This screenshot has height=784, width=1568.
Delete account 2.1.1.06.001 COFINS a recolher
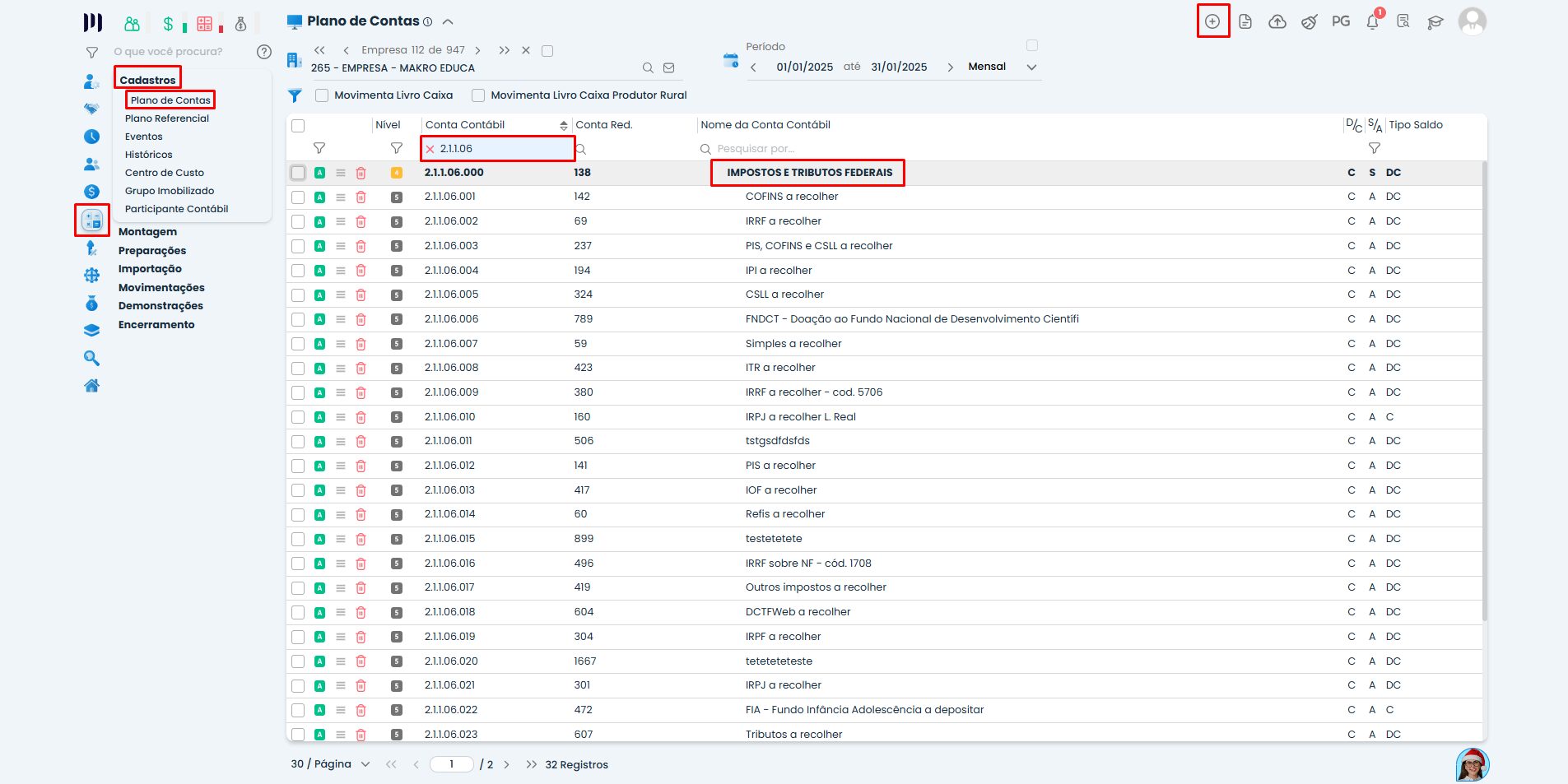(361, 197)
